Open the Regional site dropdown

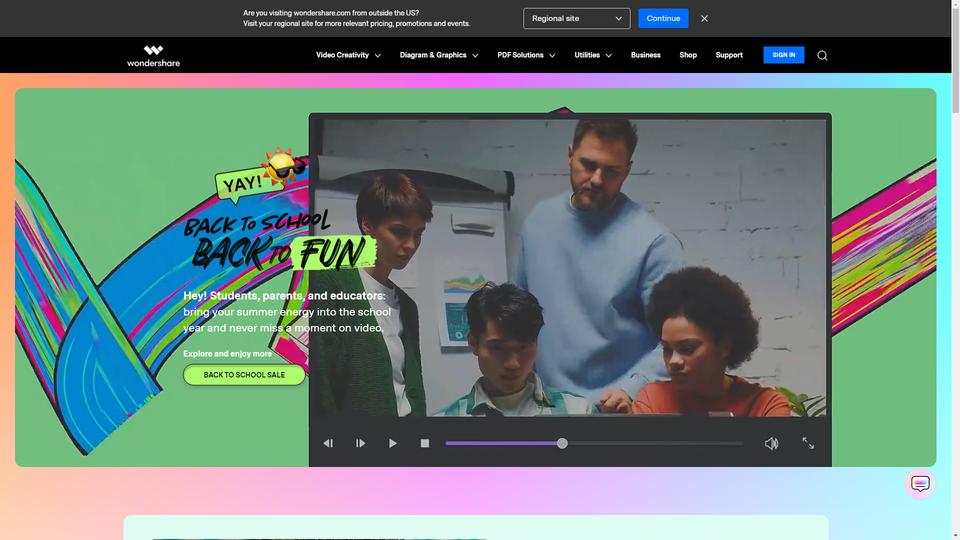point(576,18)
